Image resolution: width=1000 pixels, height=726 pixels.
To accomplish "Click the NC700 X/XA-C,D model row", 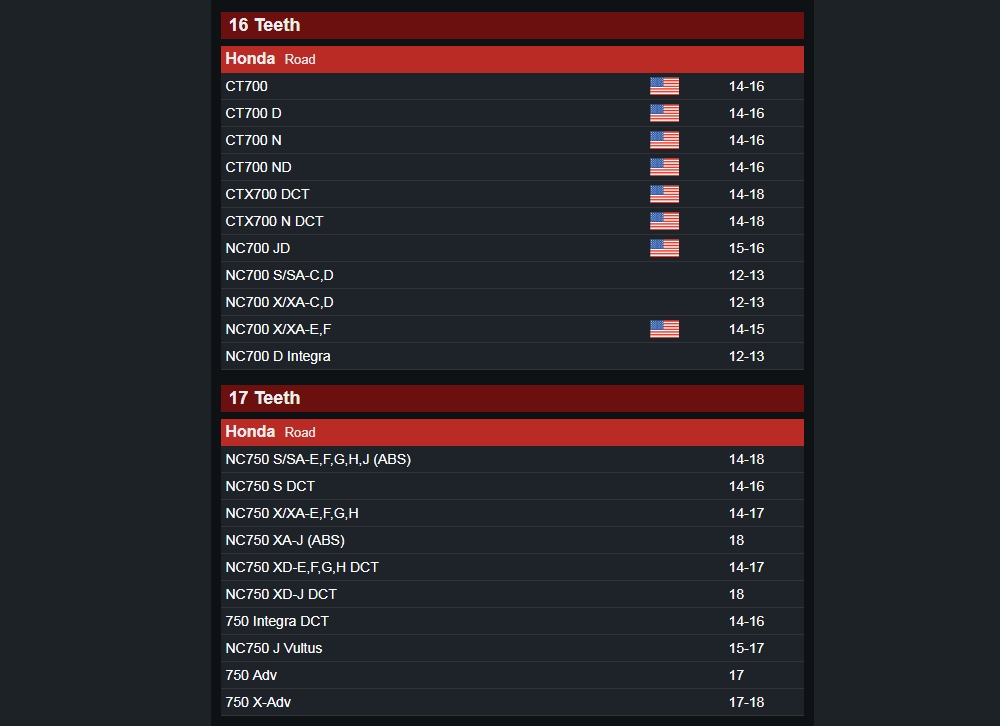I will [x=512, y=302].
